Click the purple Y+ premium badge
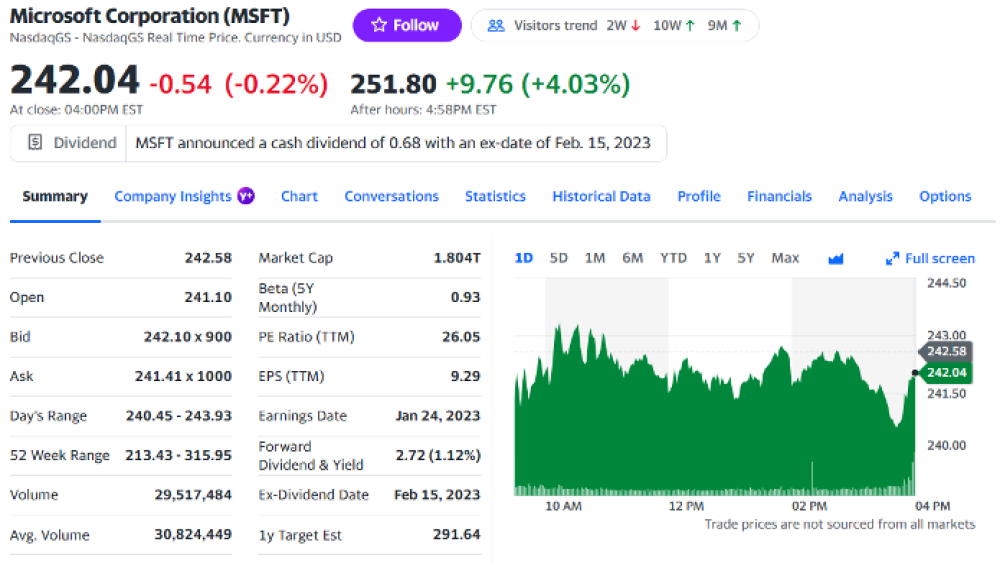Image resolution: width=1000 pixels, height=568 pixels. pyautogui.click(x=246, y=196)
